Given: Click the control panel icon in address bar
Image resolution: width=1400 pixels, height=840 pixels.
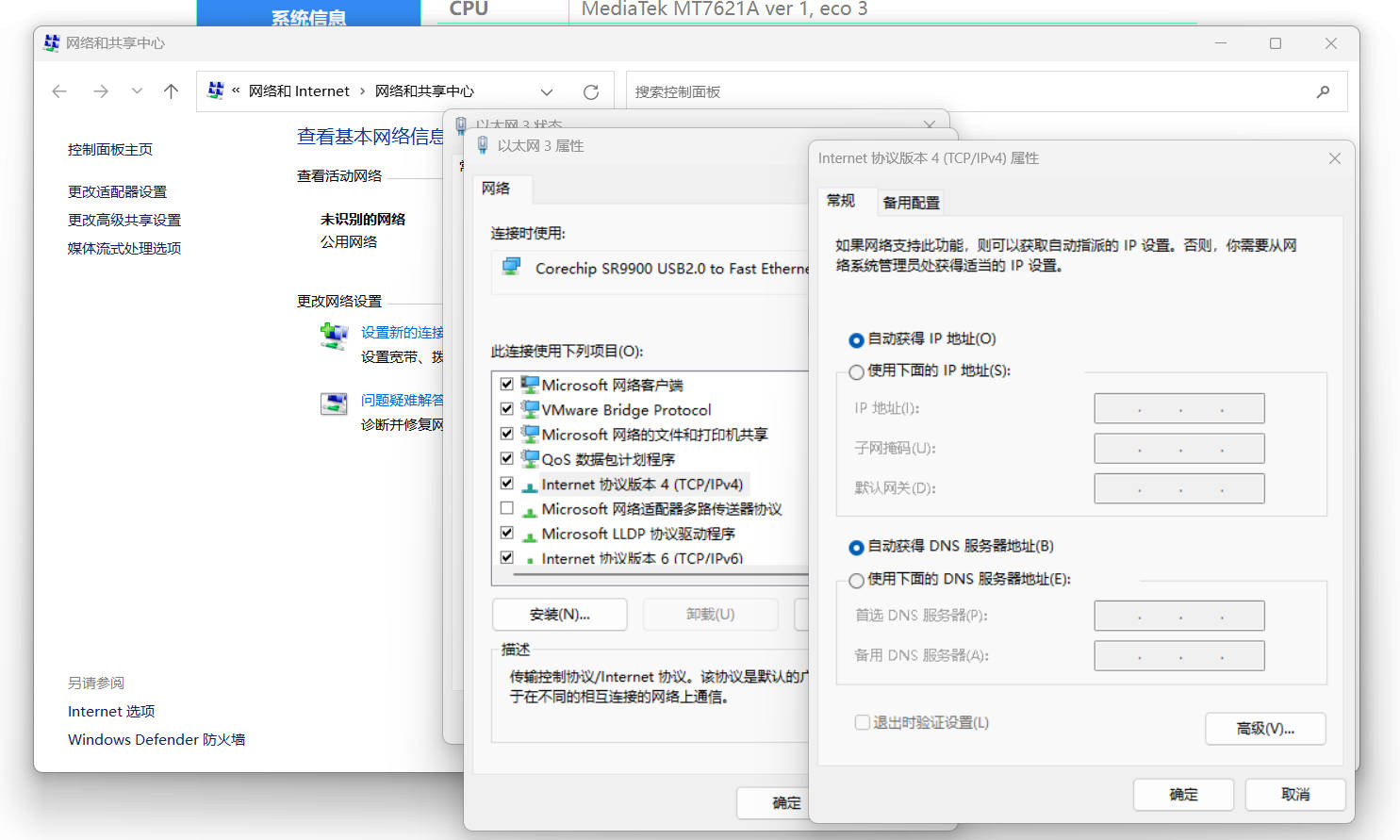Looking at the screenshot, I should click(216, 91).
